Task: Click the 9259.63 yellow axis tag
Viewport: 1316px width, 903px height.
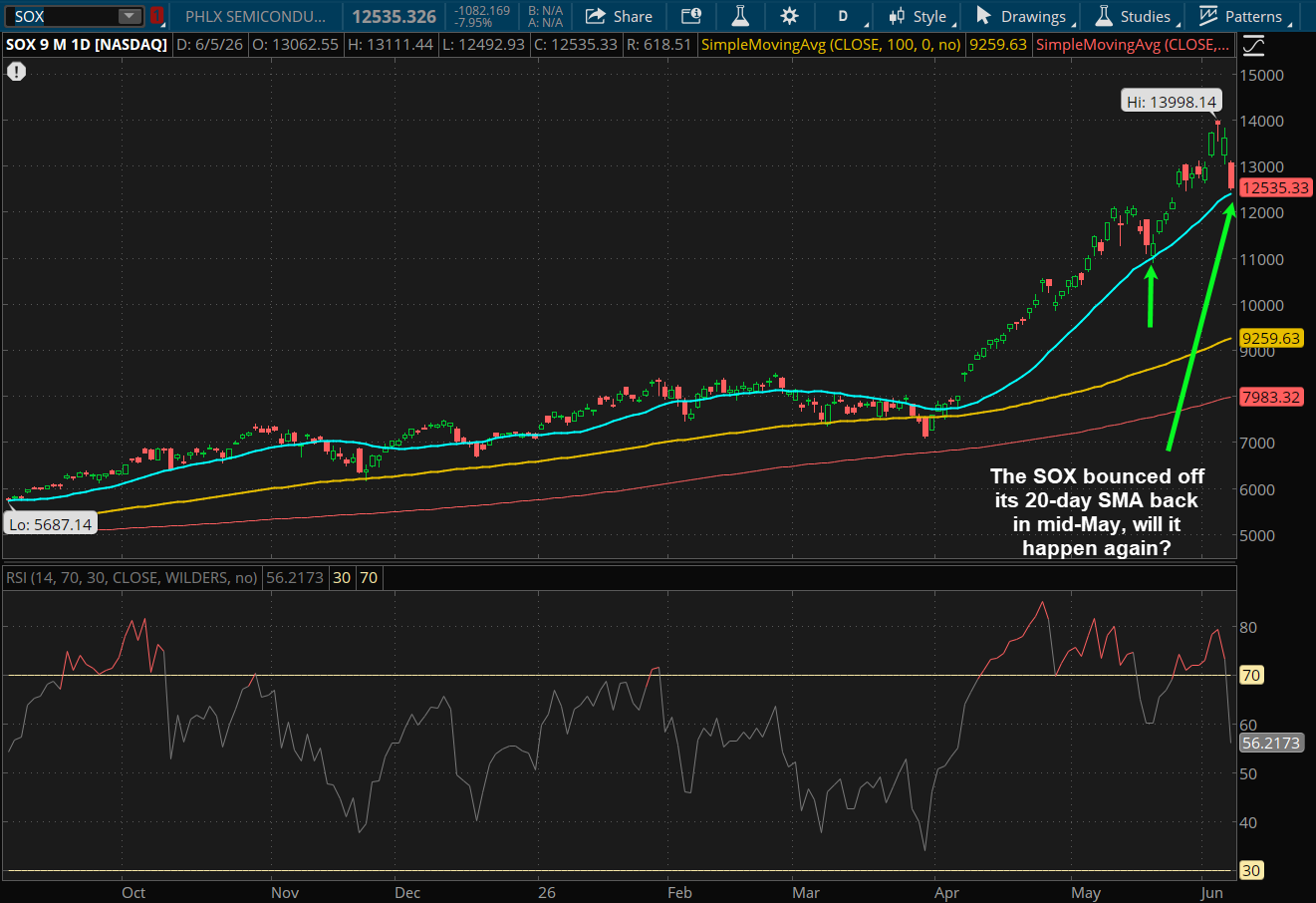Action: [x=1270, y=338]
